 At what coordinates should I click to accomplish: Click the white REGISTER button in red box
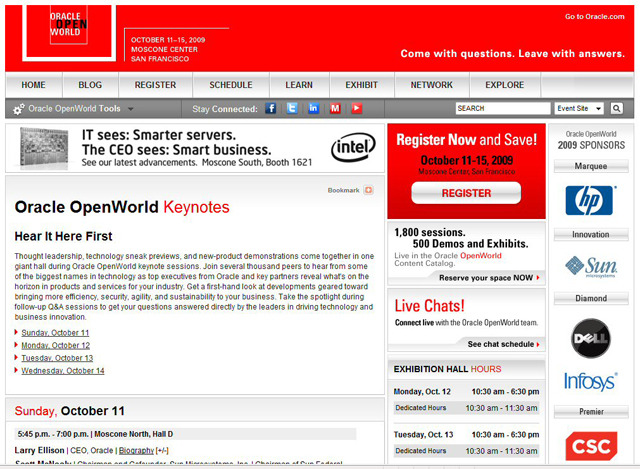point(466,193)
